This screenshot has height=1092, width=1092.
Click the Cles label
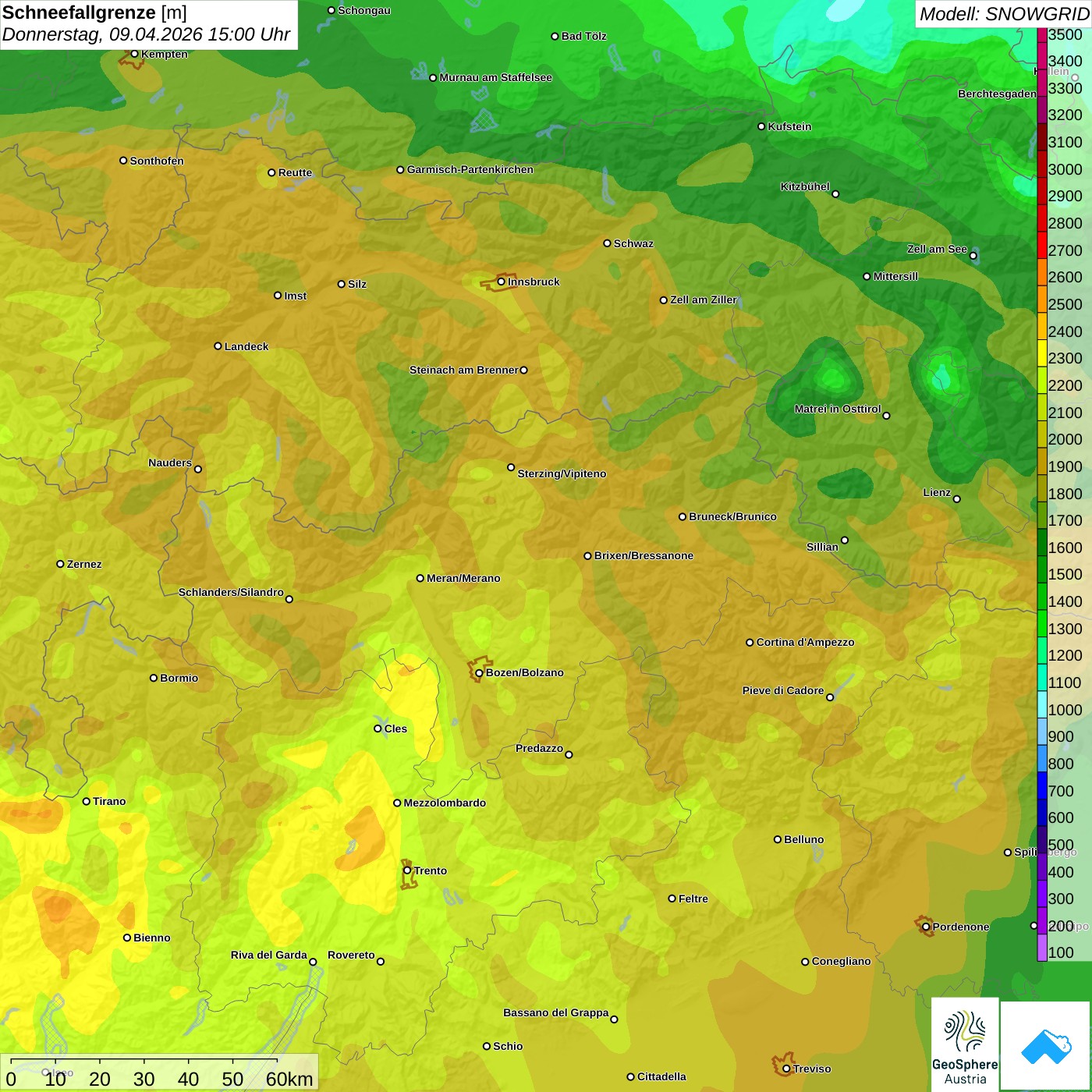coord(395,729)
